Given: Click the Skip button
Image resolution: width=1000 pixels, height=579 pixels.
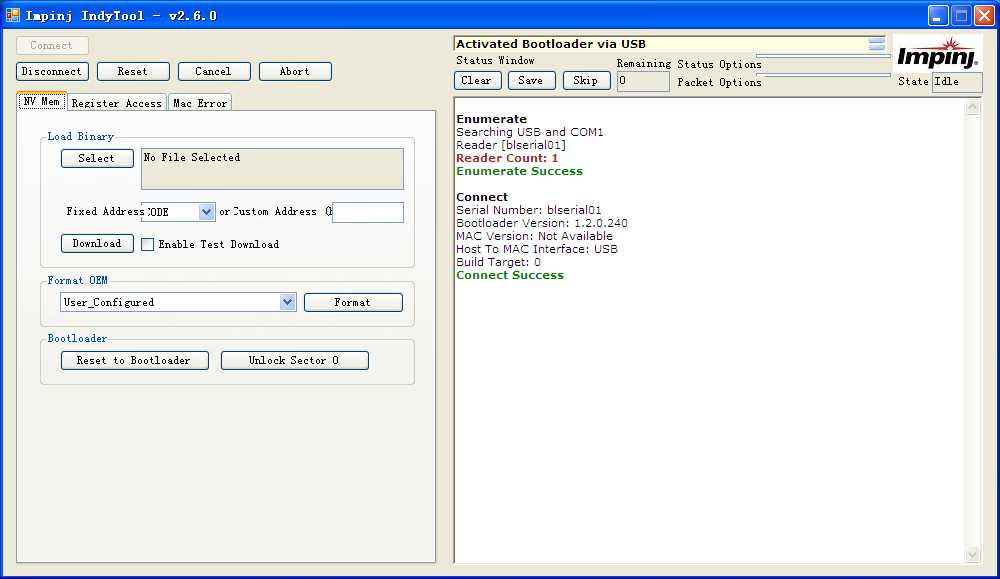Looking at the screenshot, I should 586,80.
